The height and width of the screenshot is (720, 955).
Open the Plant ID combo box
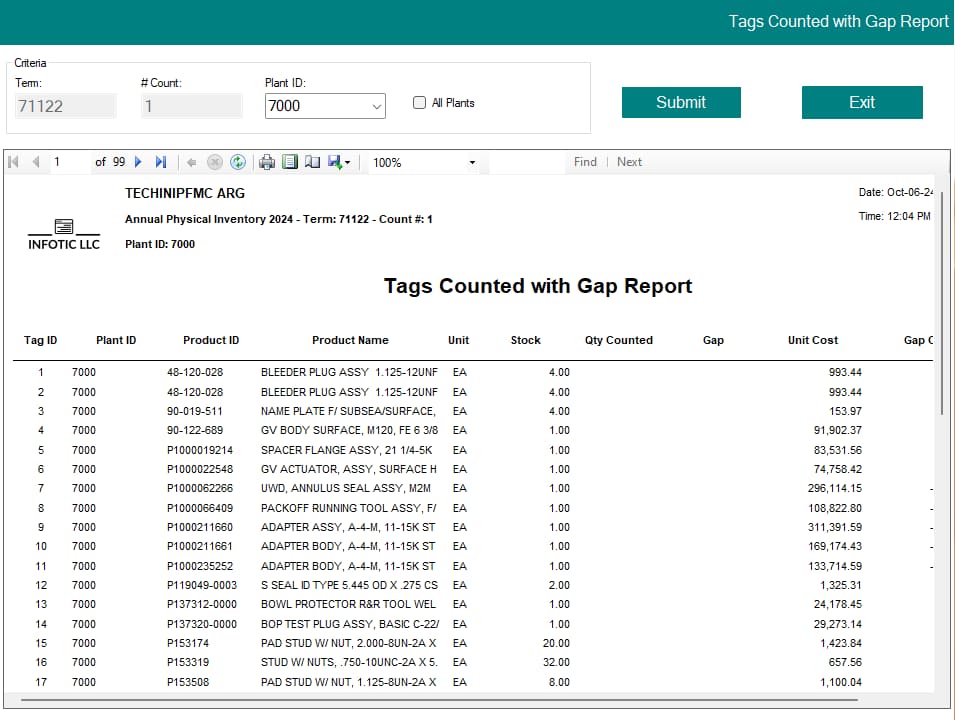[x=325, y=106]
